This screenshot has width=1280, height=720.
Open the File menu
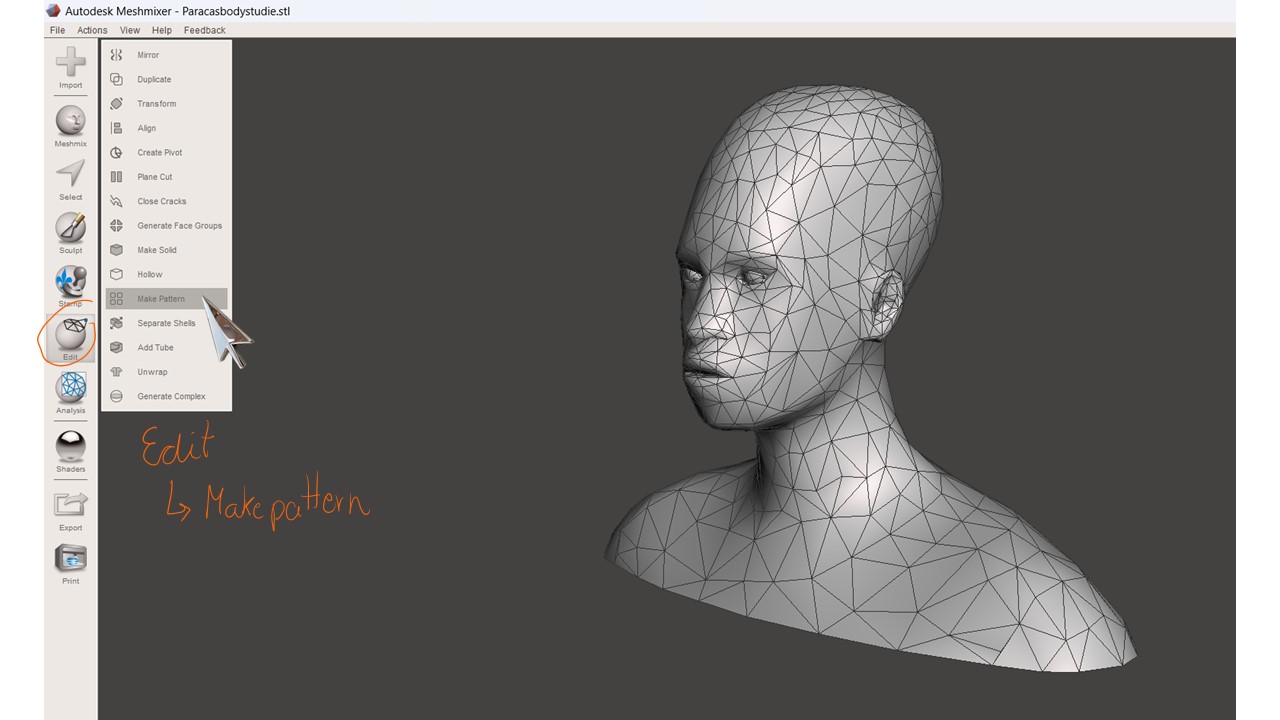coord(57,30)
